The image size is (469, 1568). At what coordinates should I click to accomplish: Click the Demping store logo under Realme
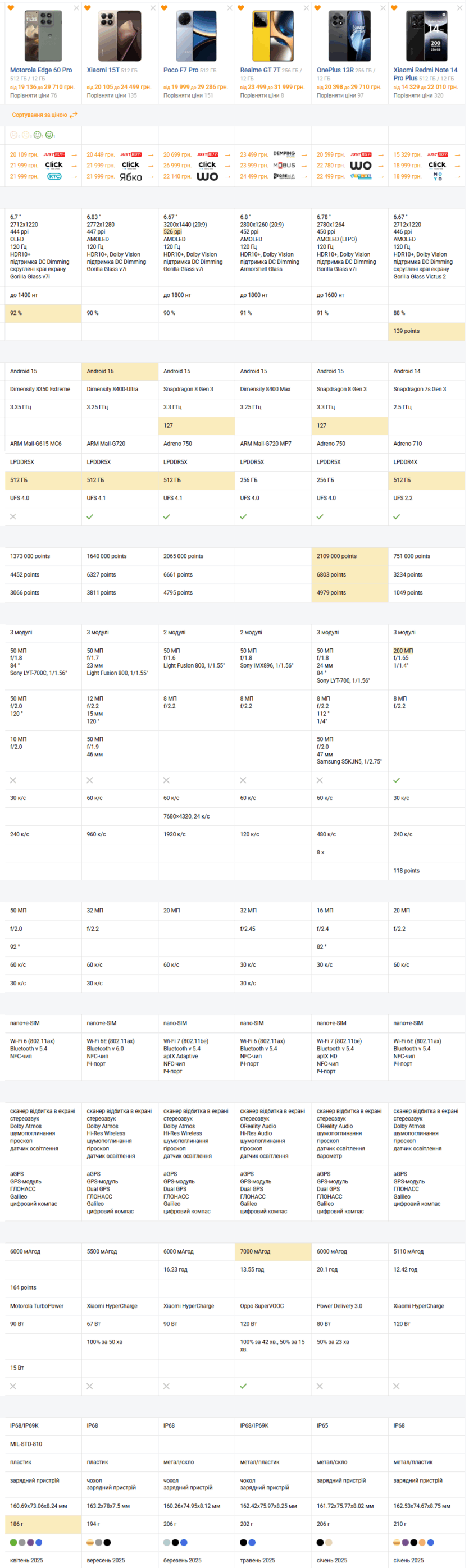[x=284, y=154]
